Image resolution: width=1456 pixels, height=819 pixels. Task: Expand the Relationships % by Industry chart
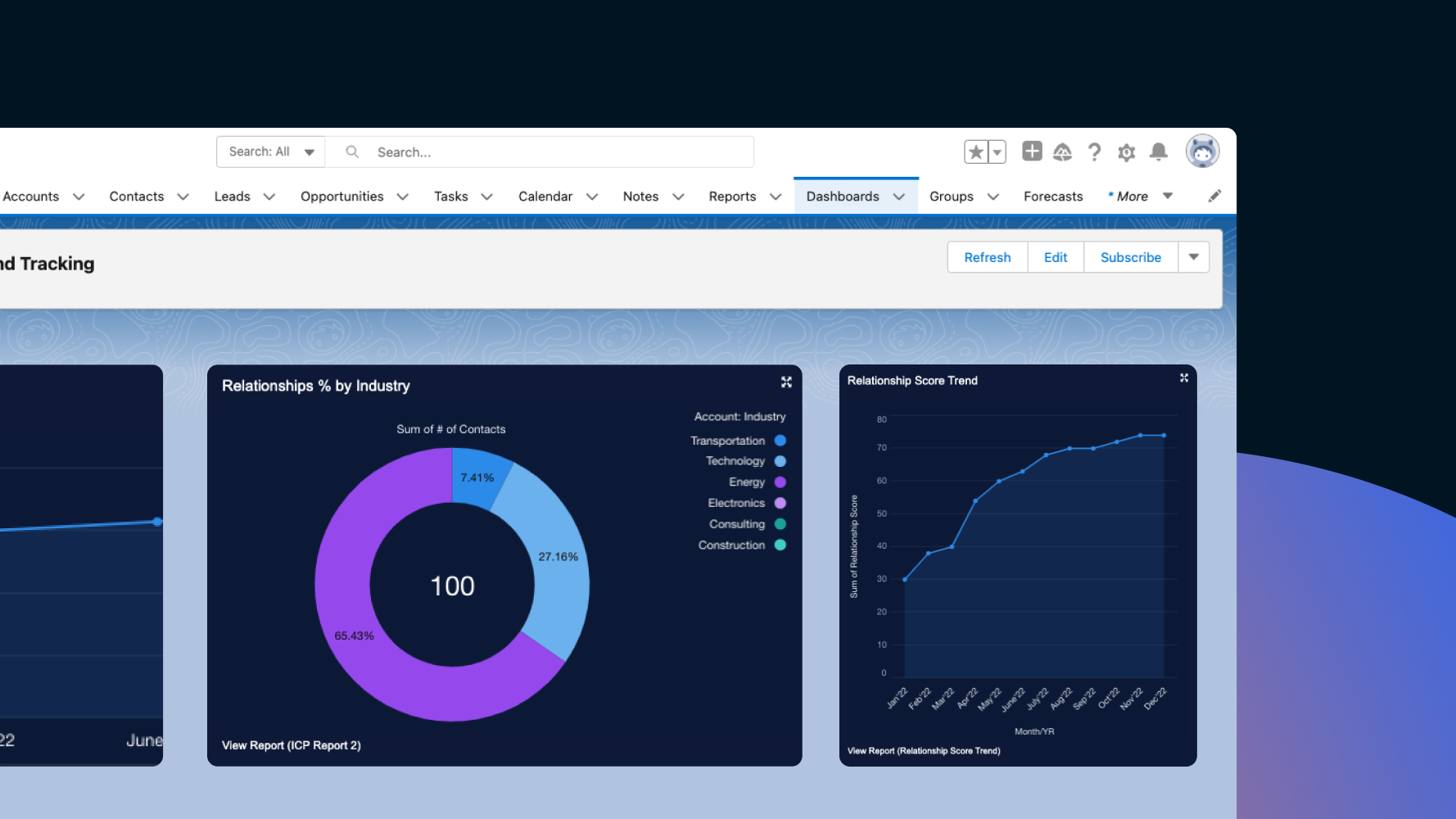[786, 382]
